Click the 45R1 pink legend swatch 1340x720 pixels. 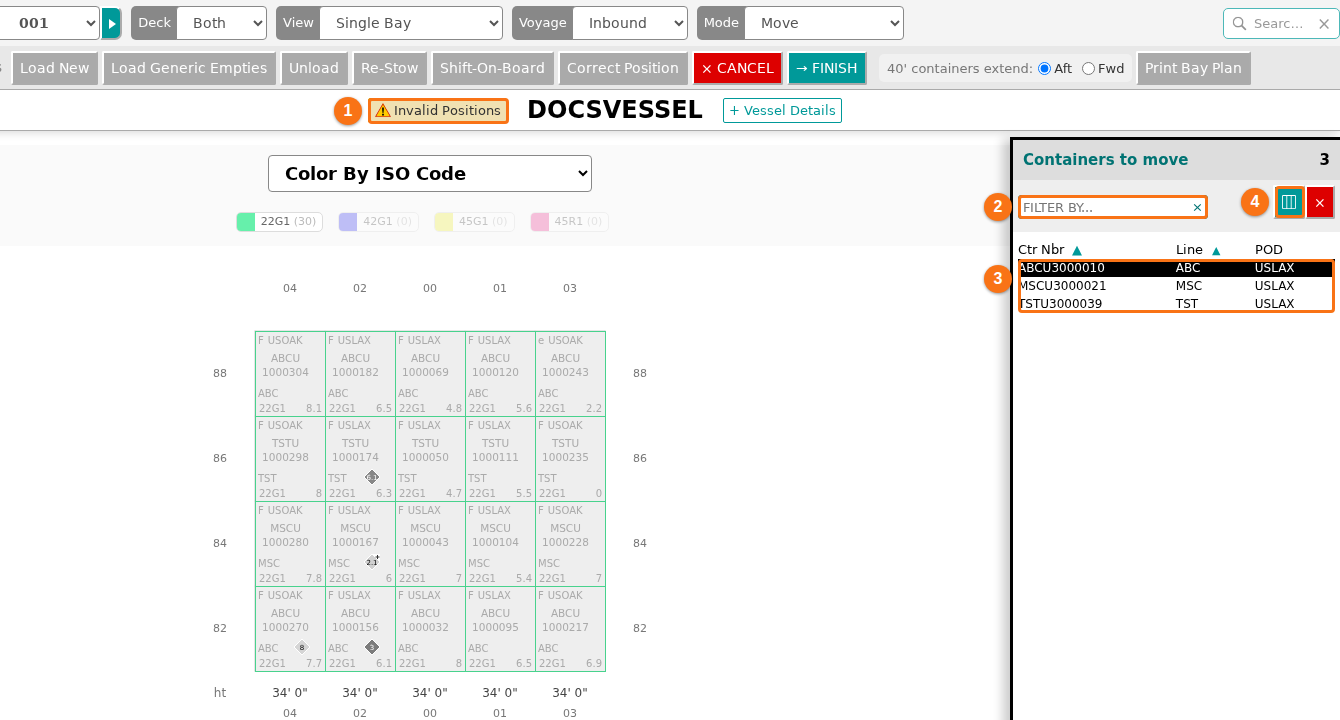(540, 222)
